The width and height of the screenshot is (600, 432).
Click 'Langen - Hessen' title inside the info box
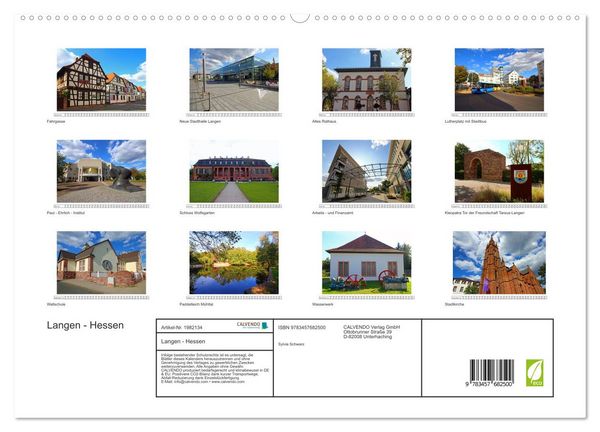tap(183, 341)
